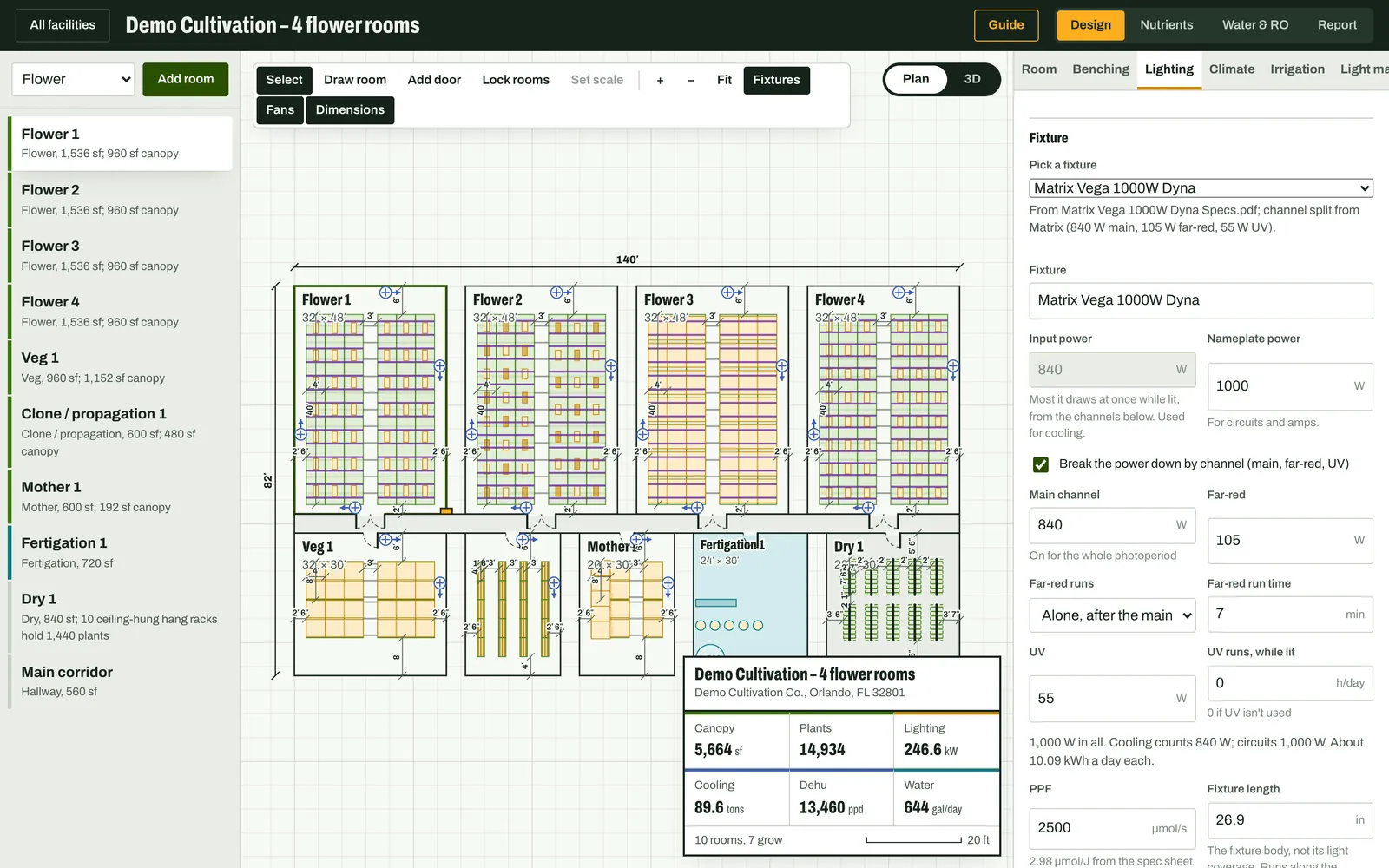Select the left-wall fan icon in Flower 1

(301, 434)
